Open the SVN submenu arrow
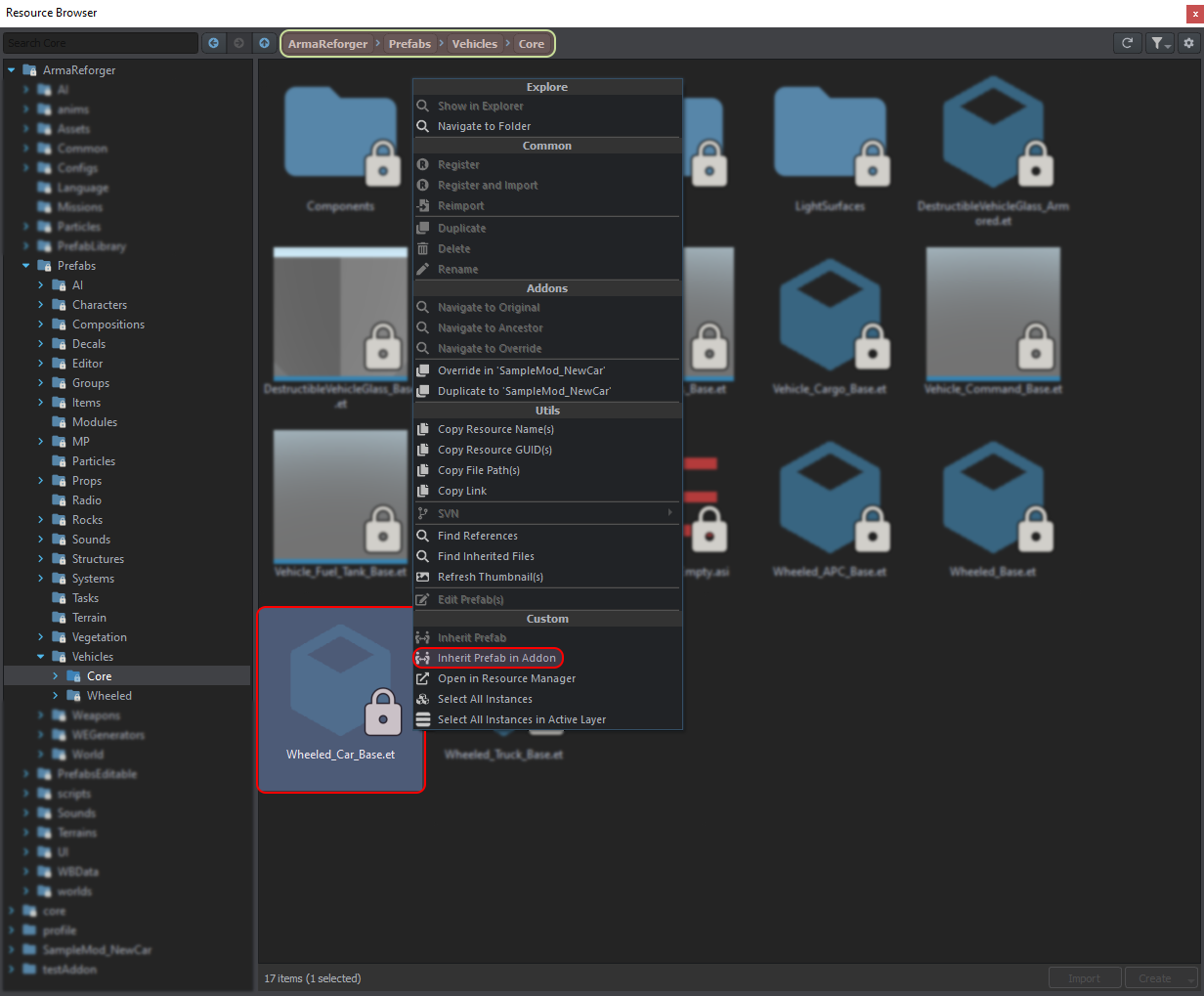This screenshot has height=996, width=1204. pos(669,513)
